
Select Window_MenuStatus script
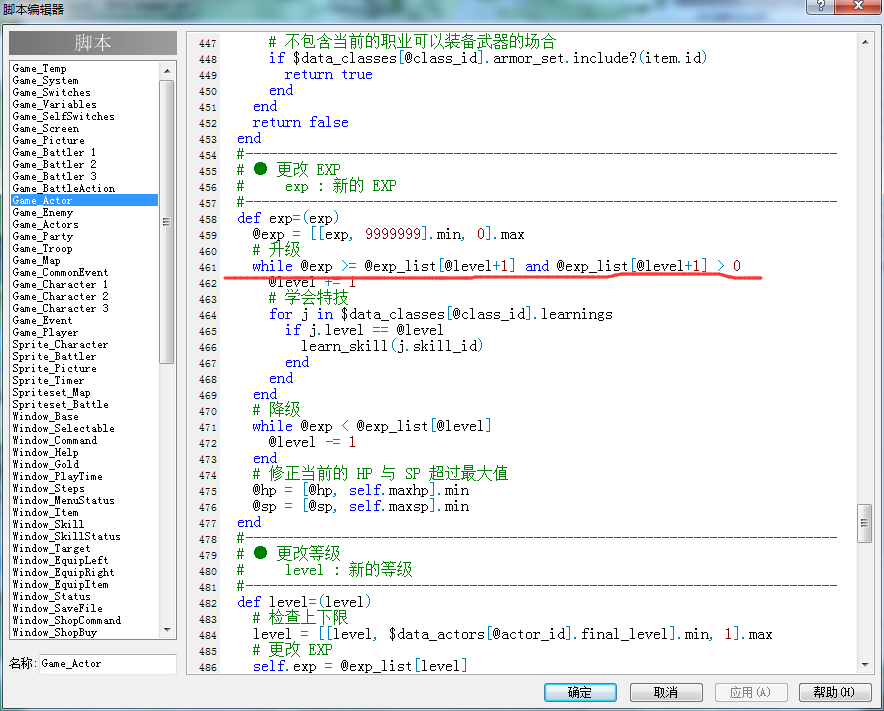(x=64, y=501)
